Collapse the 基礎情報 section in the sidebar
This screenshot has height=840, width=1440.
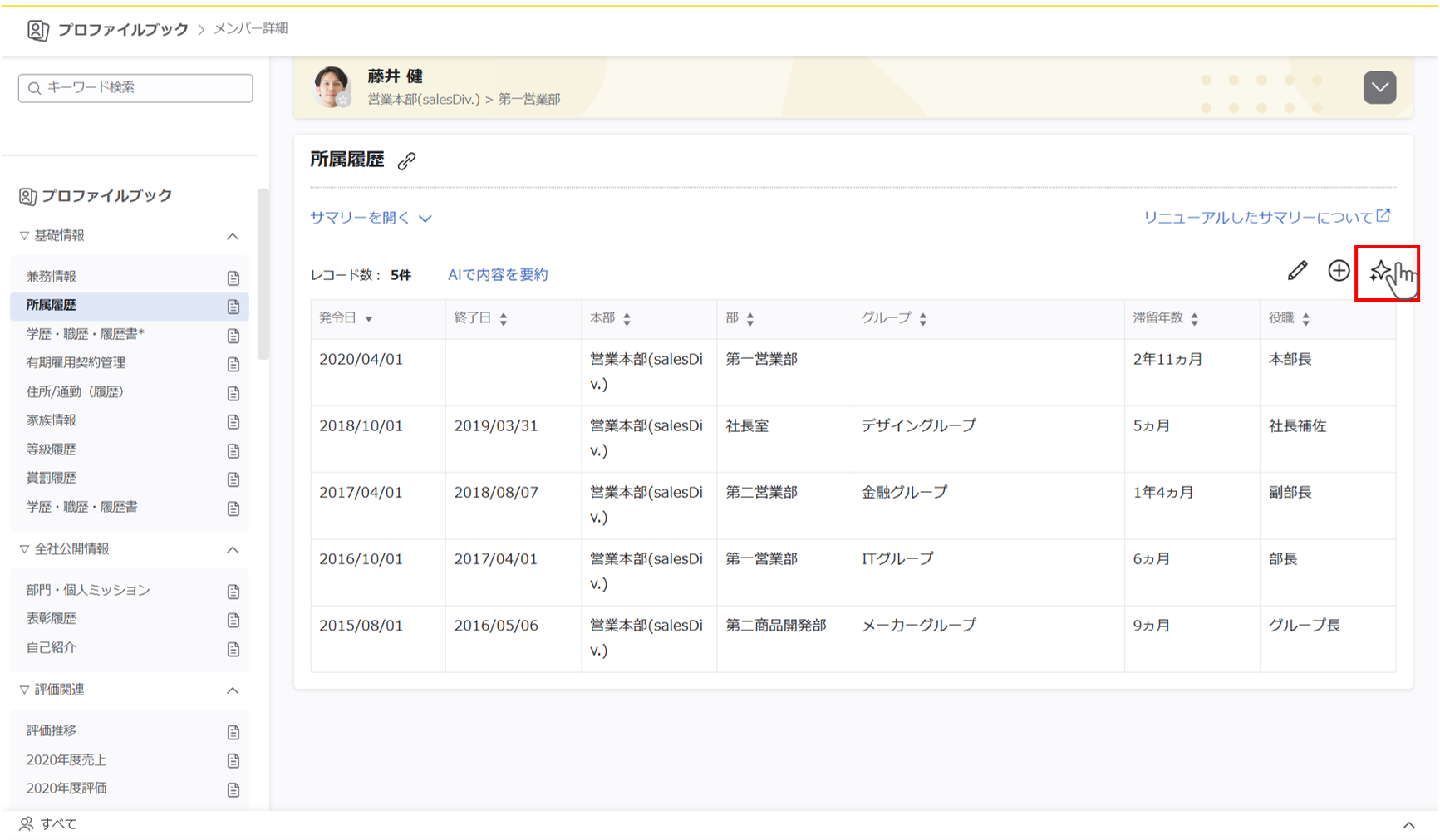pyautogui.click(x=235, y=236)
